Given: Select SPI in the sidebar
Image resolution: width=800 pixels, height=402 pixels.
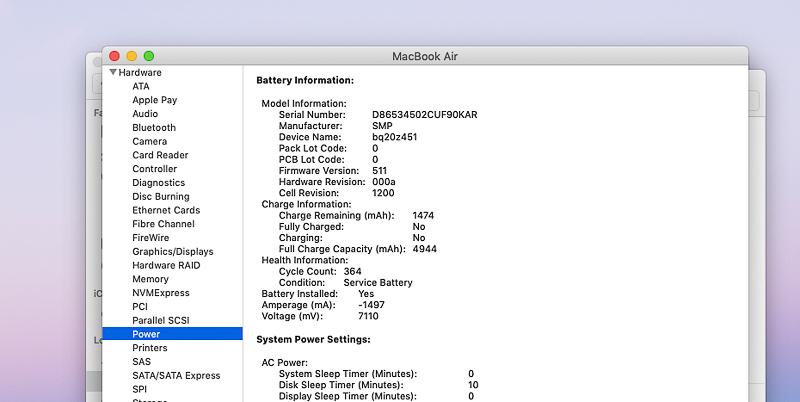Looking at the screenshot, I should point(139,389).
